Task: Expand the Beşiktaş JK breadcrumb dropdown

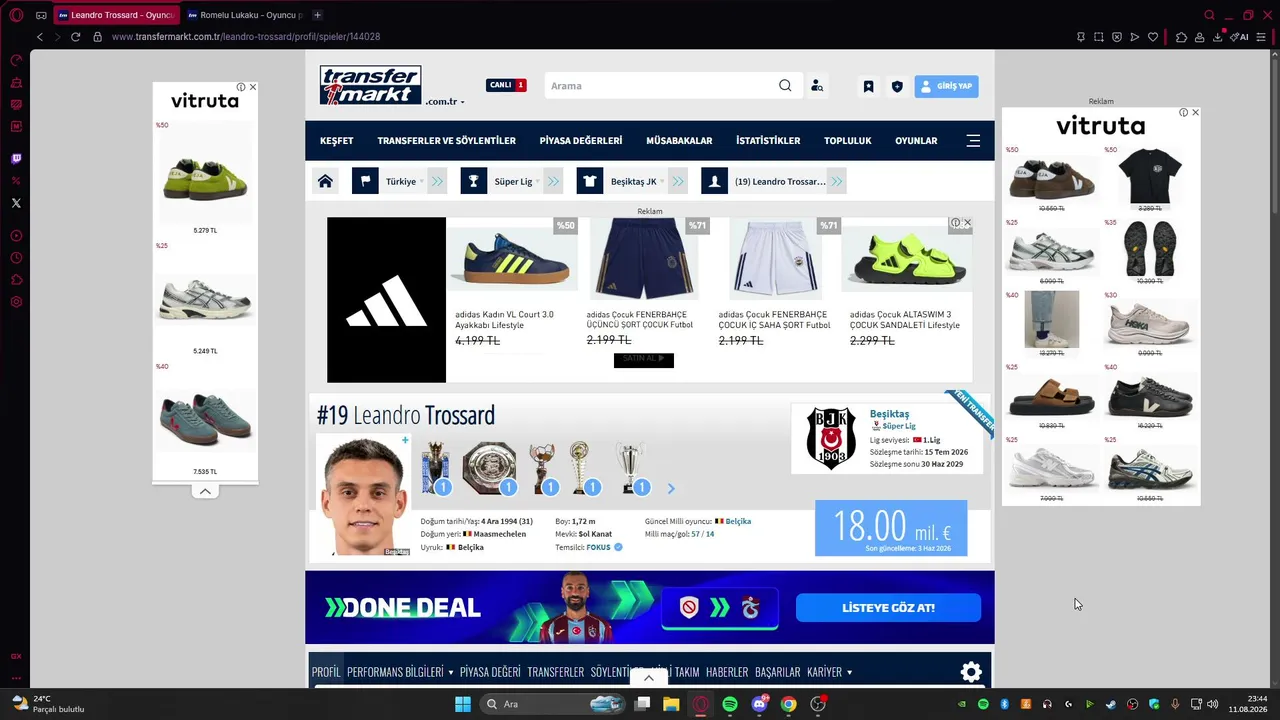Action: [x=678, y=182]
